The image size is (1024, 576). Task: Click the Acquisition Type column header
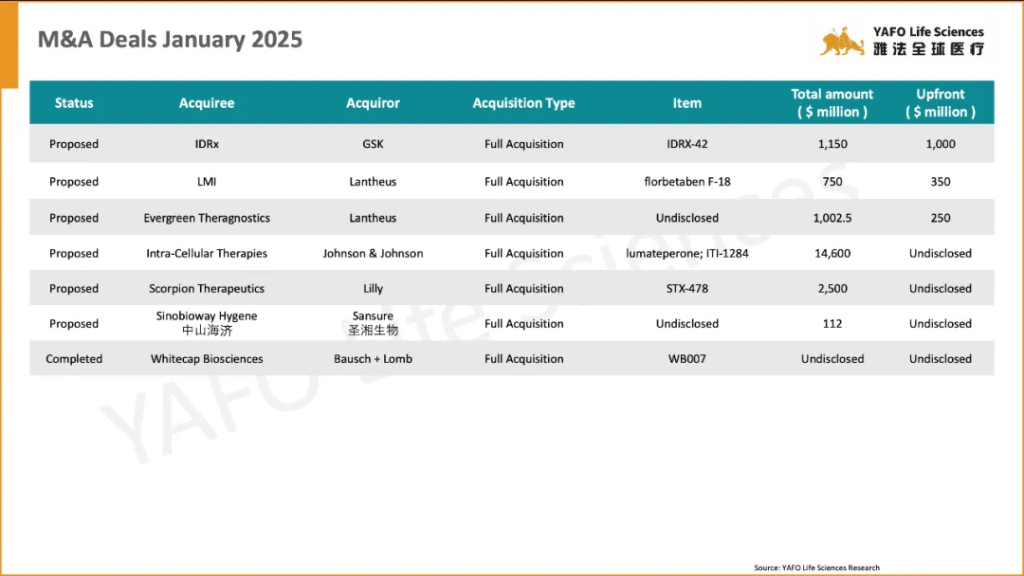coord(524,103)
